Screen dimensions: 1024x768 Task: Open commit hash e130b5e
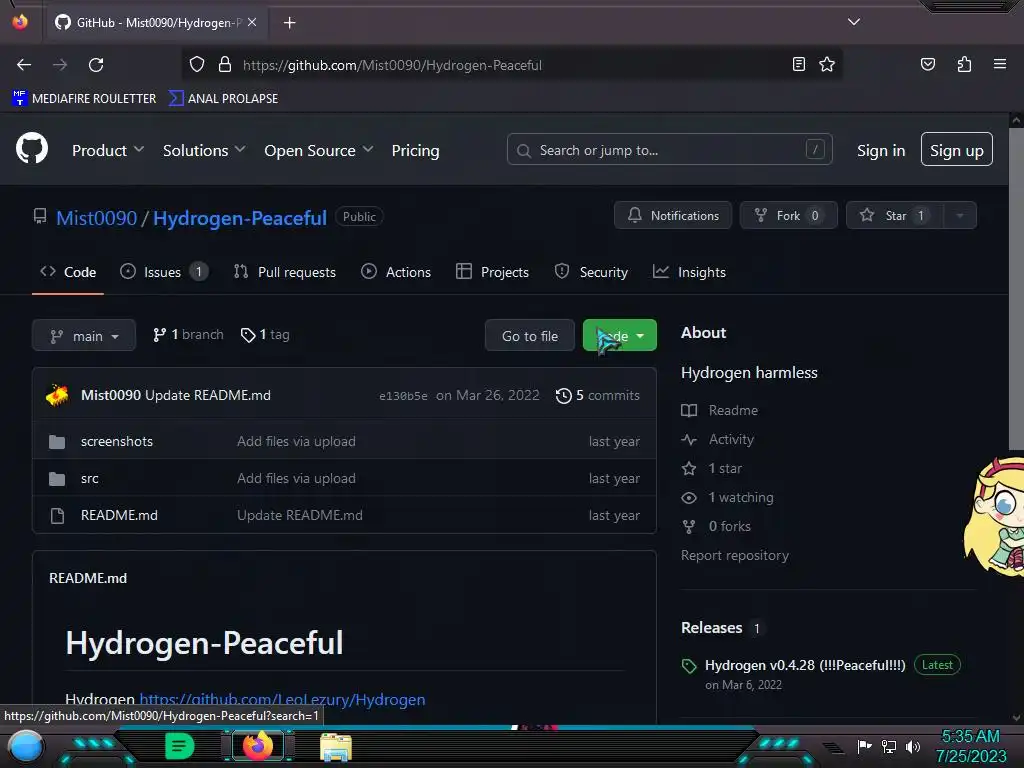(x=403, y=396)
